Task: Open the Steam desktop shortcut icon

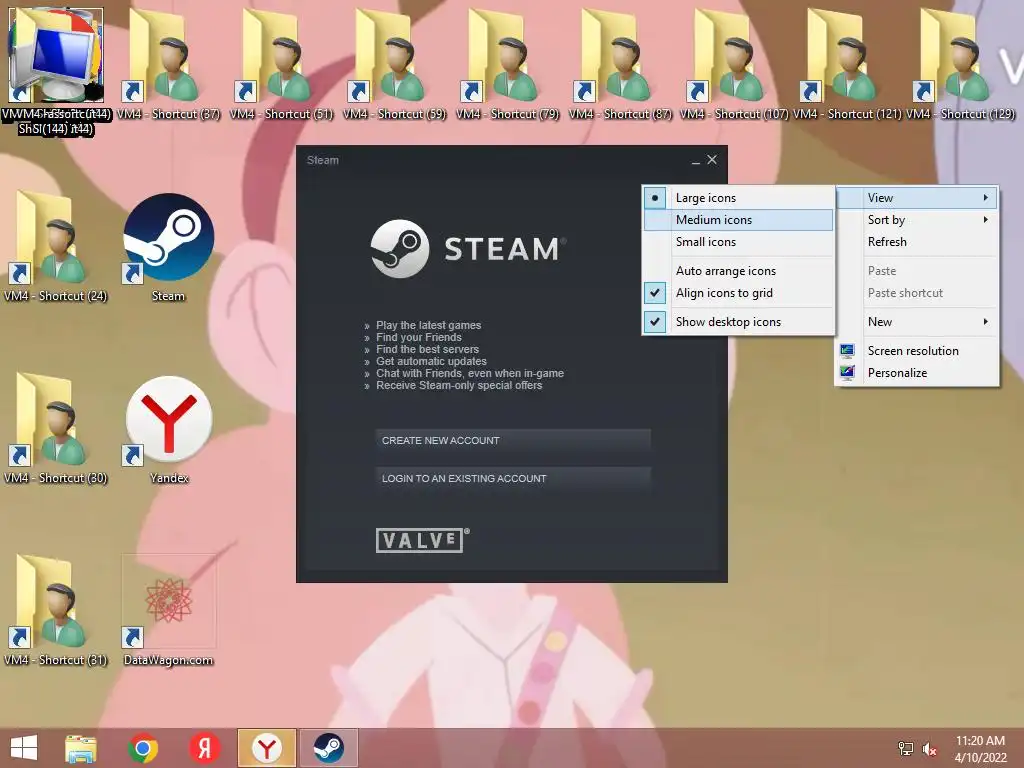Action: tap(168, 238)
